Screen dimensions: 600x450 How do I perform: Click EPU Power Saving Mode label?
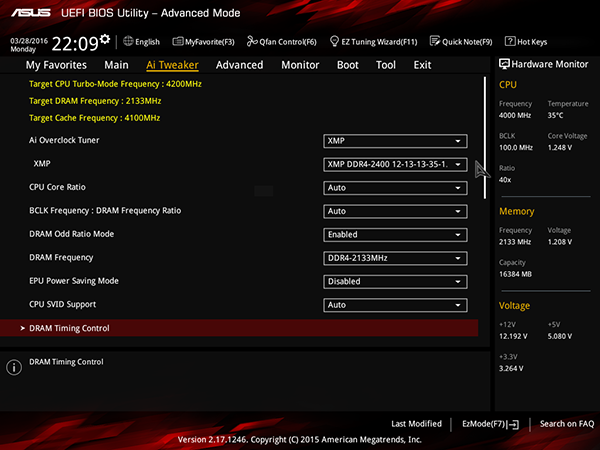74,281
